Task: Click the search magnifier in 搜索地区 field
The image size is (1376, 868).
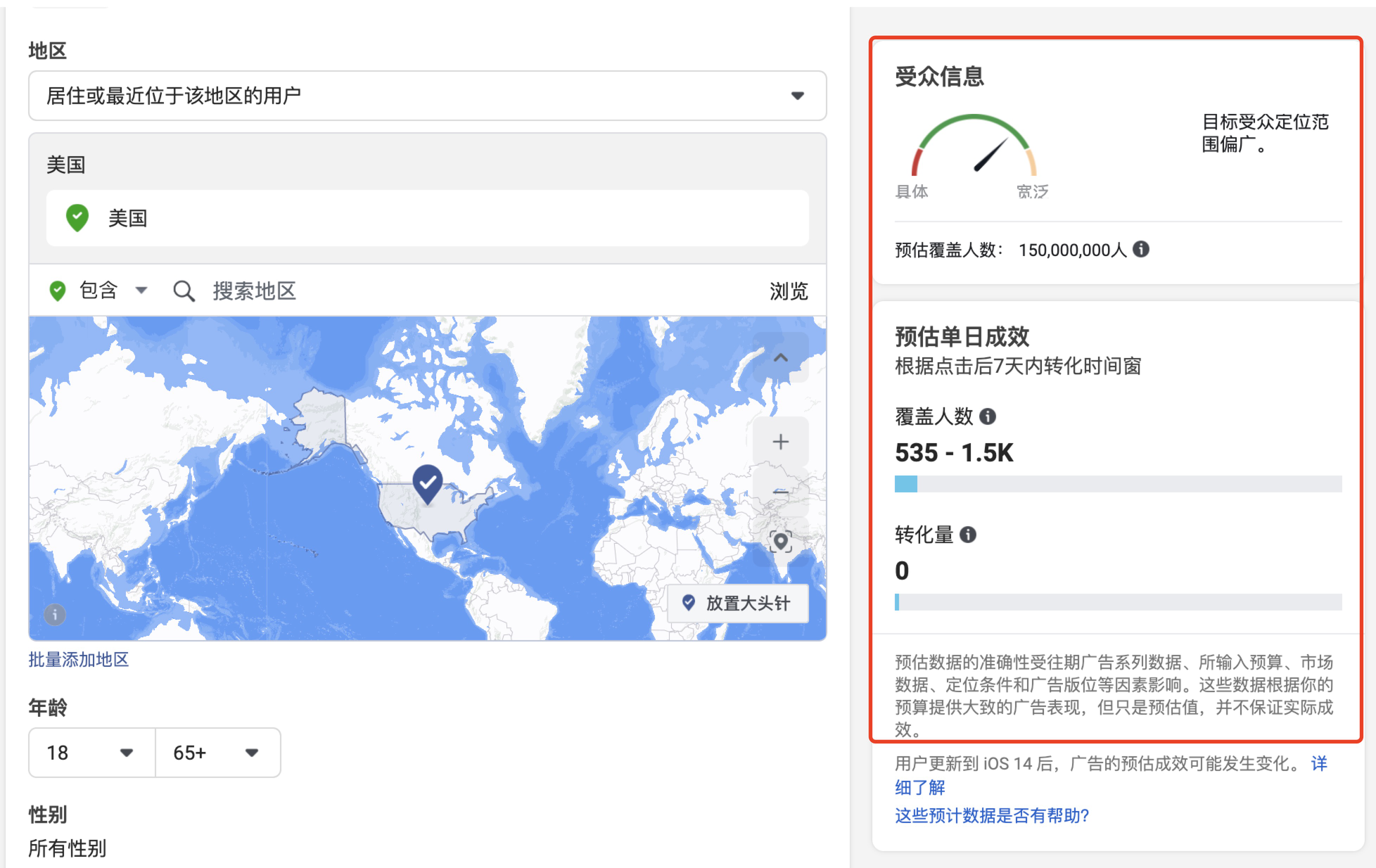Action: pyautogui.click(x=184, y=291)
